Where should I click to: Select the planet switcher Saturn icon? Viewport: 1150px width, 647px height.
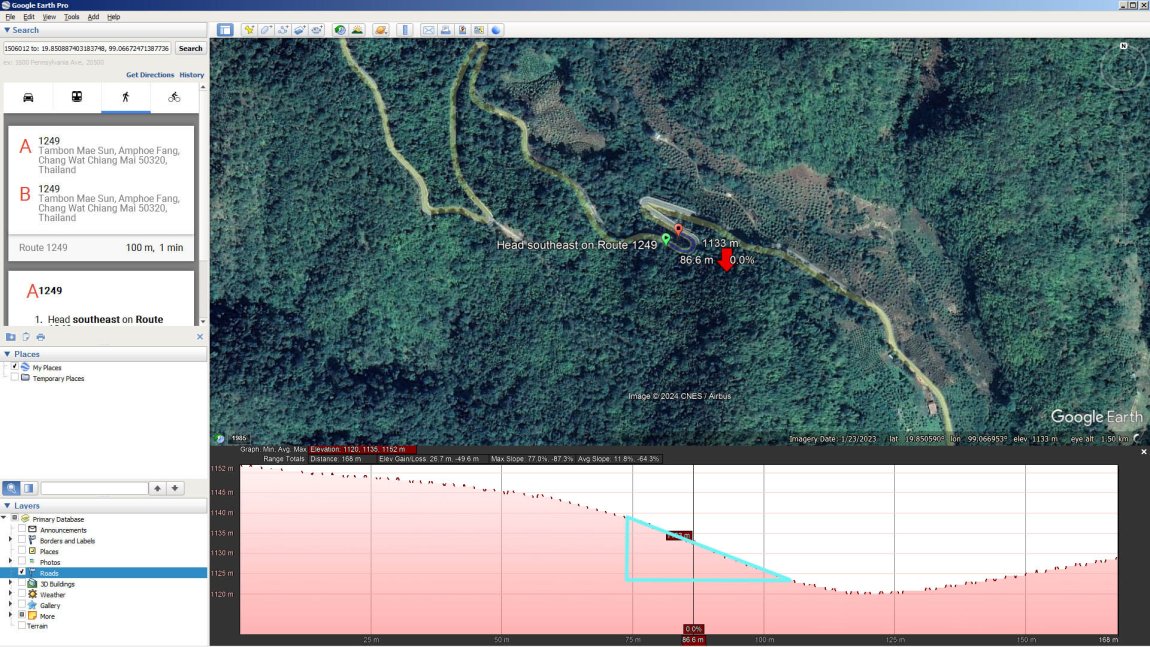coord(381,29)
